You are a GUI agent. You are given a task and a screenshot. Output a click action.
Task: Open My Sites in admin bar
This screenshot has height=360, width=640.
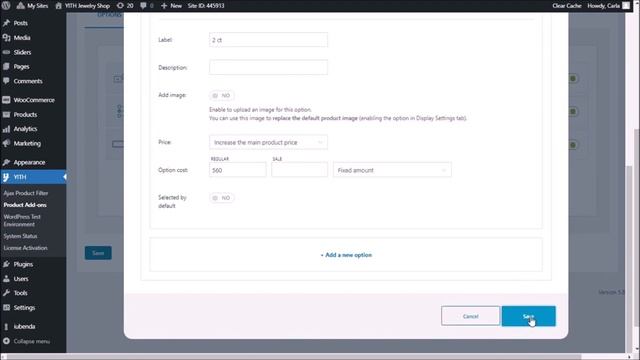click(32, 6)
